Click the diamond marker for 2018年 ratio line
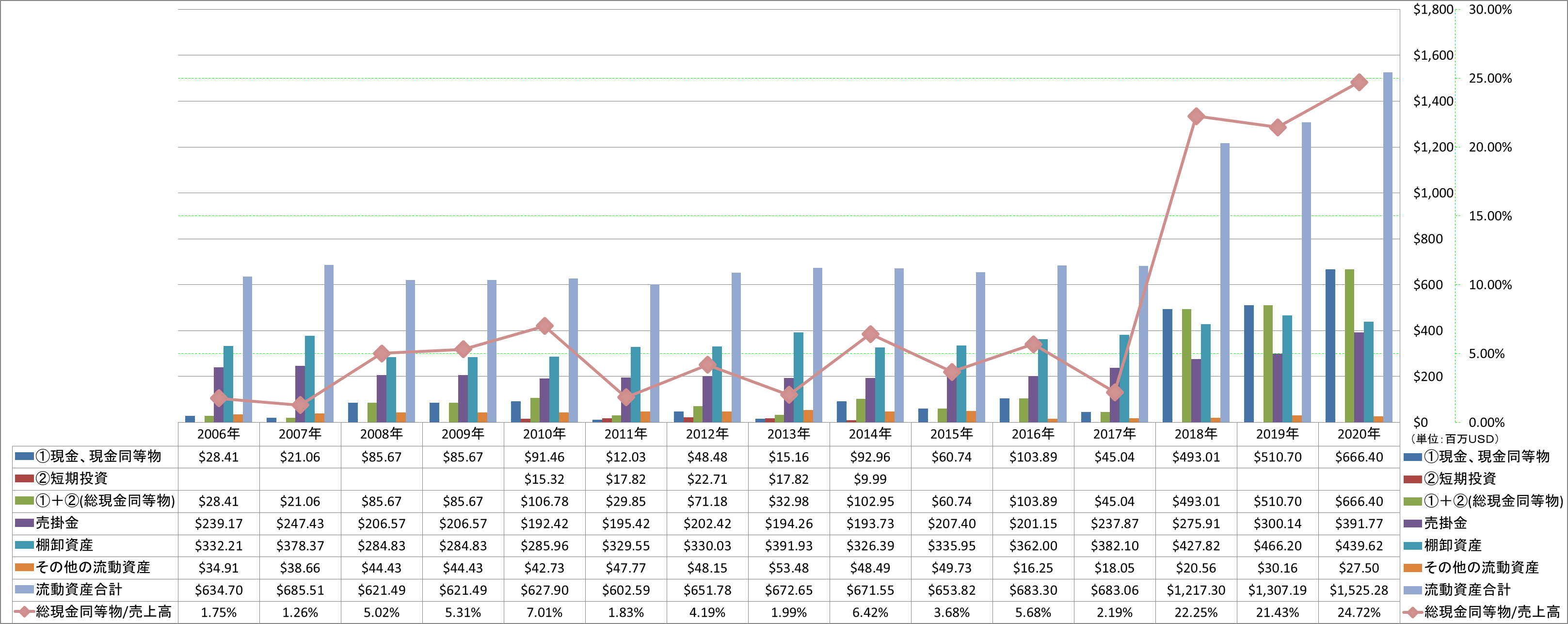Screen dimensions: 1568x624 coord(1196,116)
